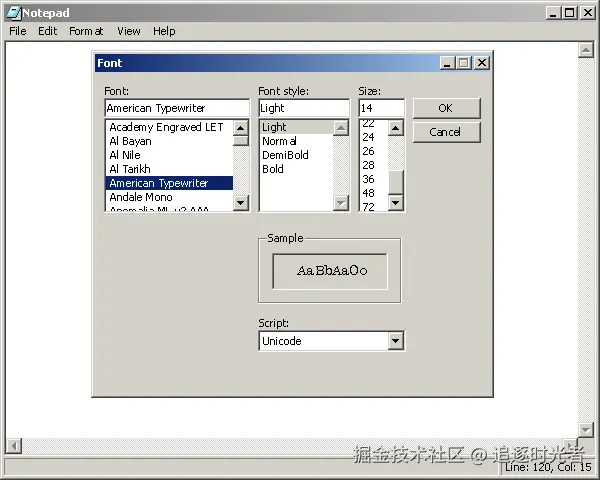Confirm font choice with OK button
The width and height of the screenshot is (600, 480).
point(446,108)
